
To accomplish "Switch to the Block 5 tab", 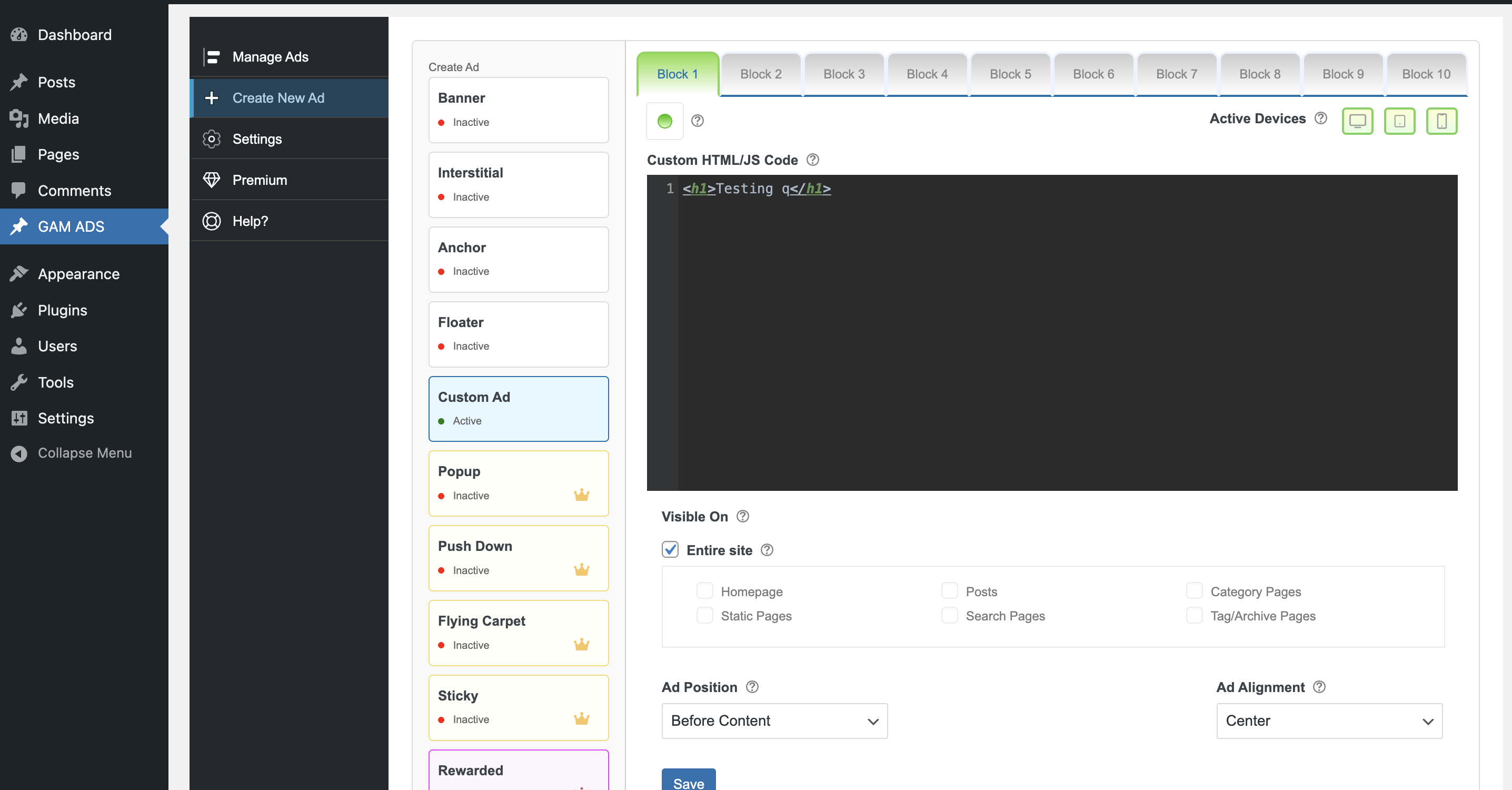I will [x=1010, y=73].
